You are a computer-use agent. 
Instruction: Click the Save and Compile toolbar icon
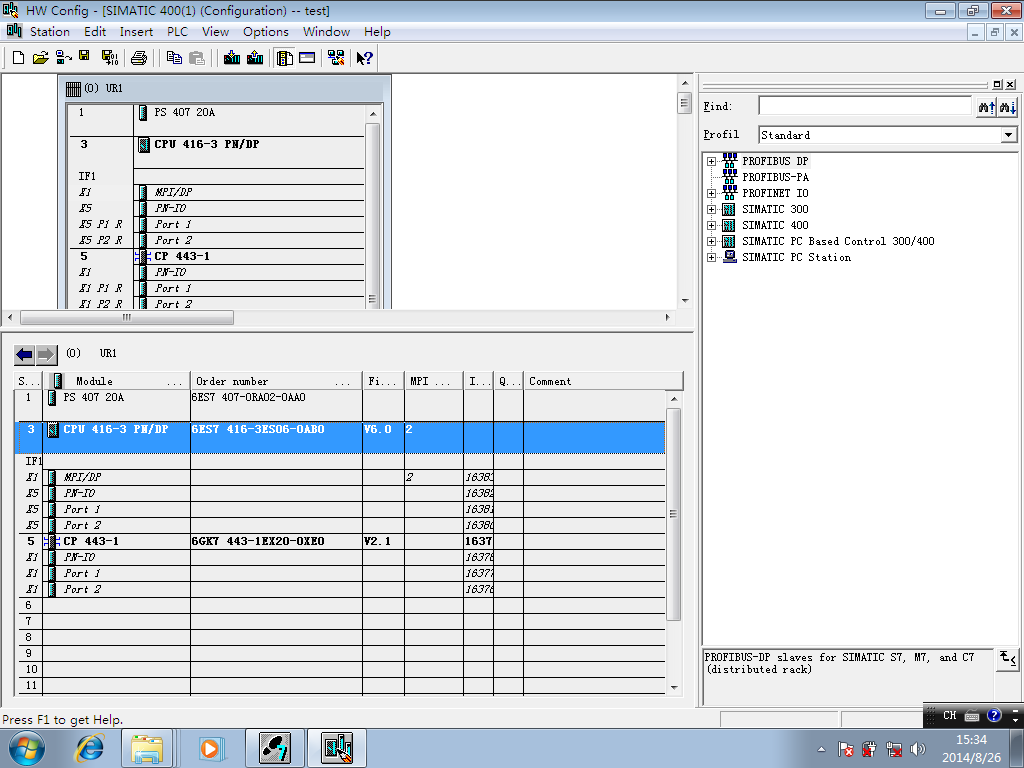pos(109,58)
